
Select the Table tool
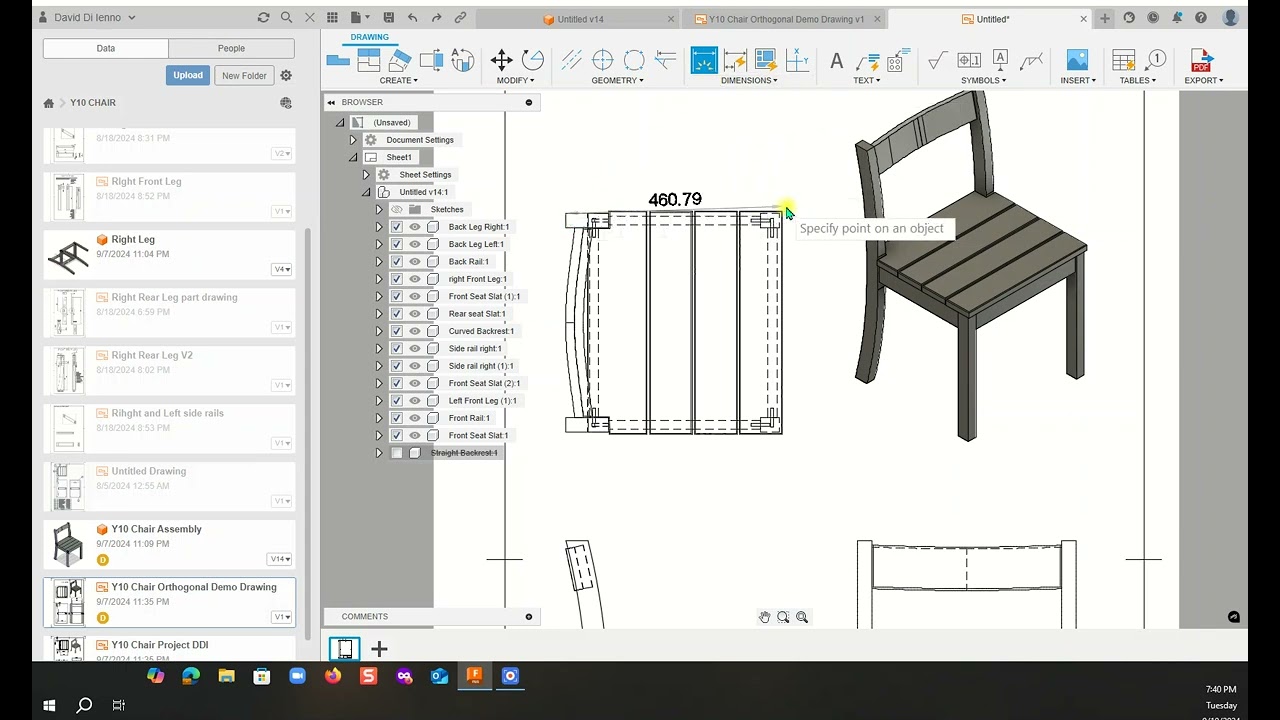[x=1124, y=60]
